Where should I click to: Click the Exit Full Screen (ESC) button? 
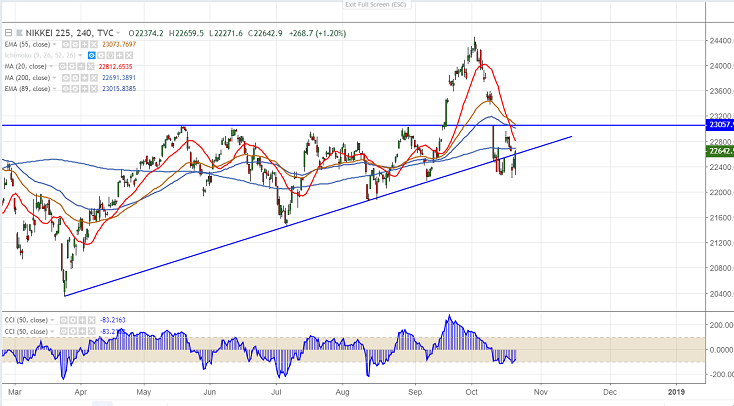coord(376,5)
